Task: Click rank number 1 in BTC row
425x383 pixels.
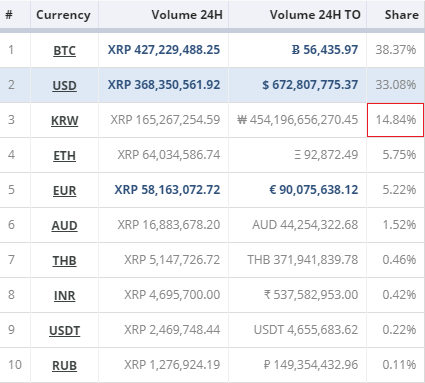Action: [11, 50]
